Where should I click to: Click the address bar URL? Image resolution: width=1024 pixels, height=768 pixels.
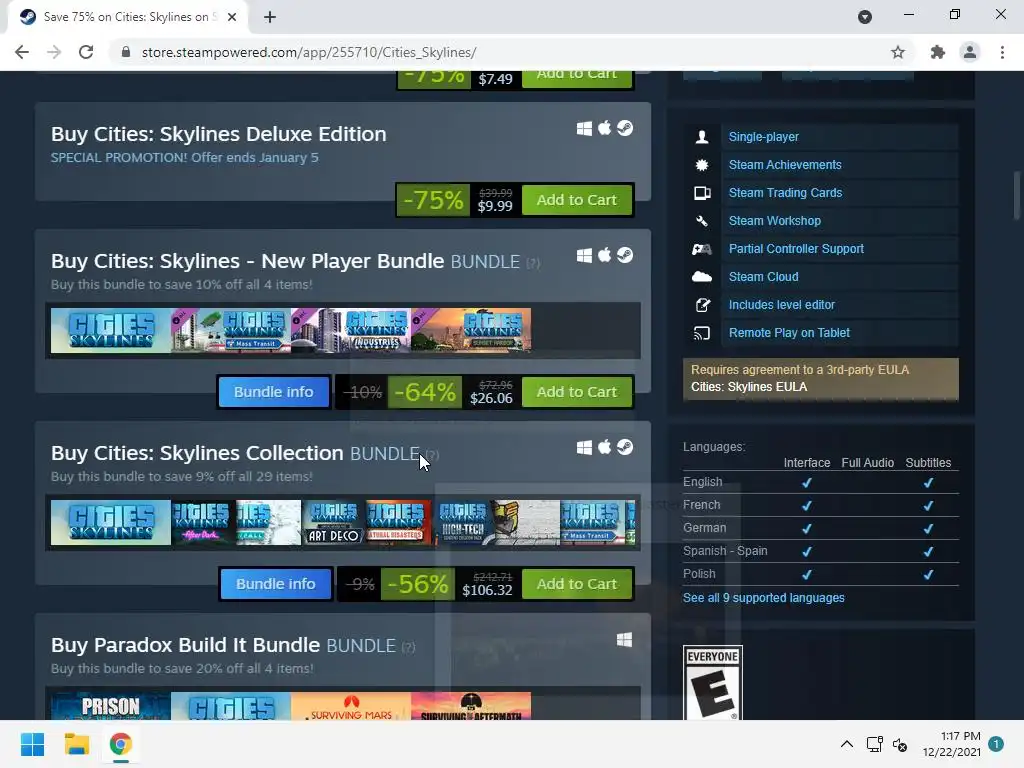click(309, 52)
